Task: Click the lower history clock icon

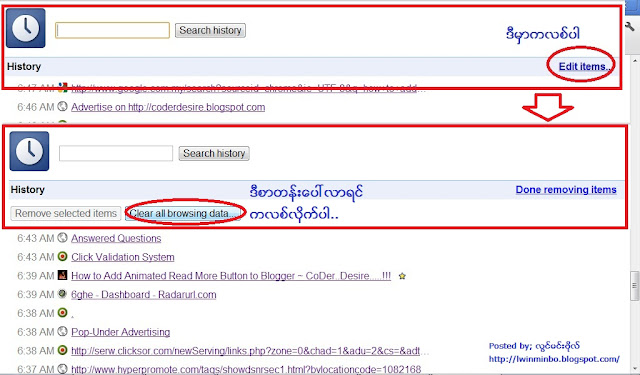Action: click(x=29, y=151)
